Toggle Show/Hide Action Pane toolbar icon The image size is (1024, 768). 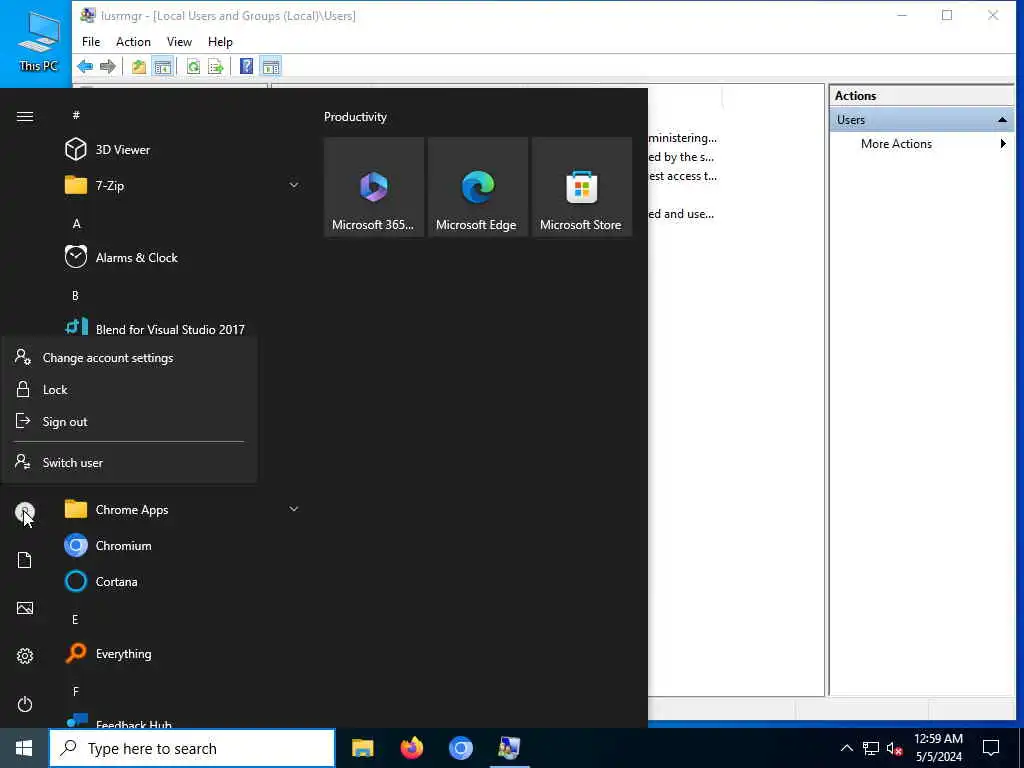click(x=270, y=67)
